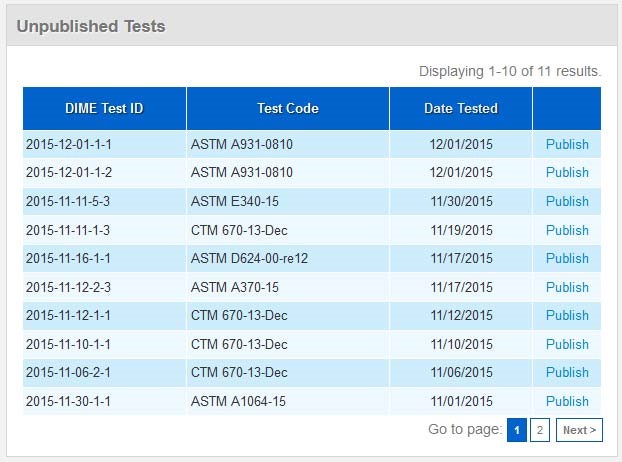Publish test 2015-12-01-1-2
Viewport: 622px width, 462px height.
[x=567, y=172]
